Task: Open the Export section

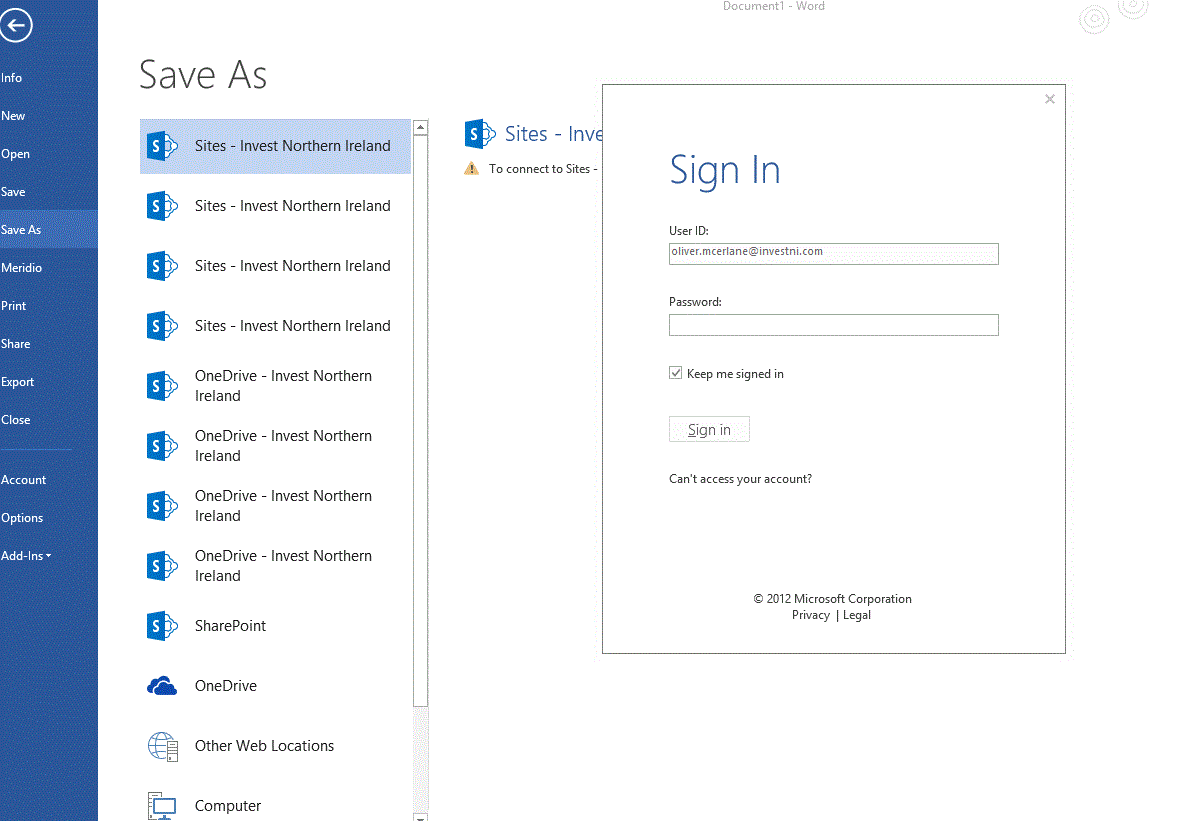Action: 17,381
